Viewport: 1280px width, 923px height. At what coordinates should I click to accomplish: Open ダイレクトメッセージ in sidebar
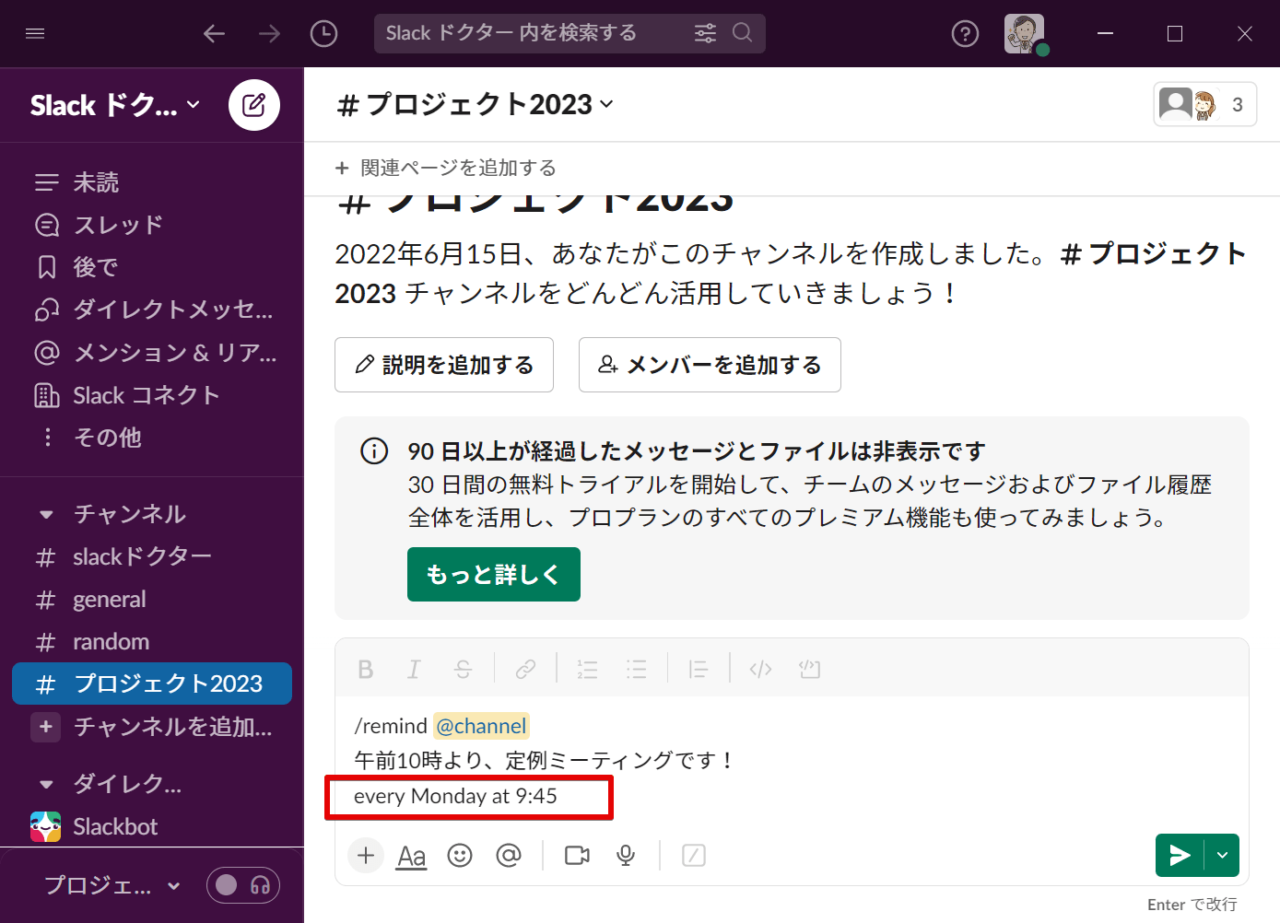pos(152,310)
